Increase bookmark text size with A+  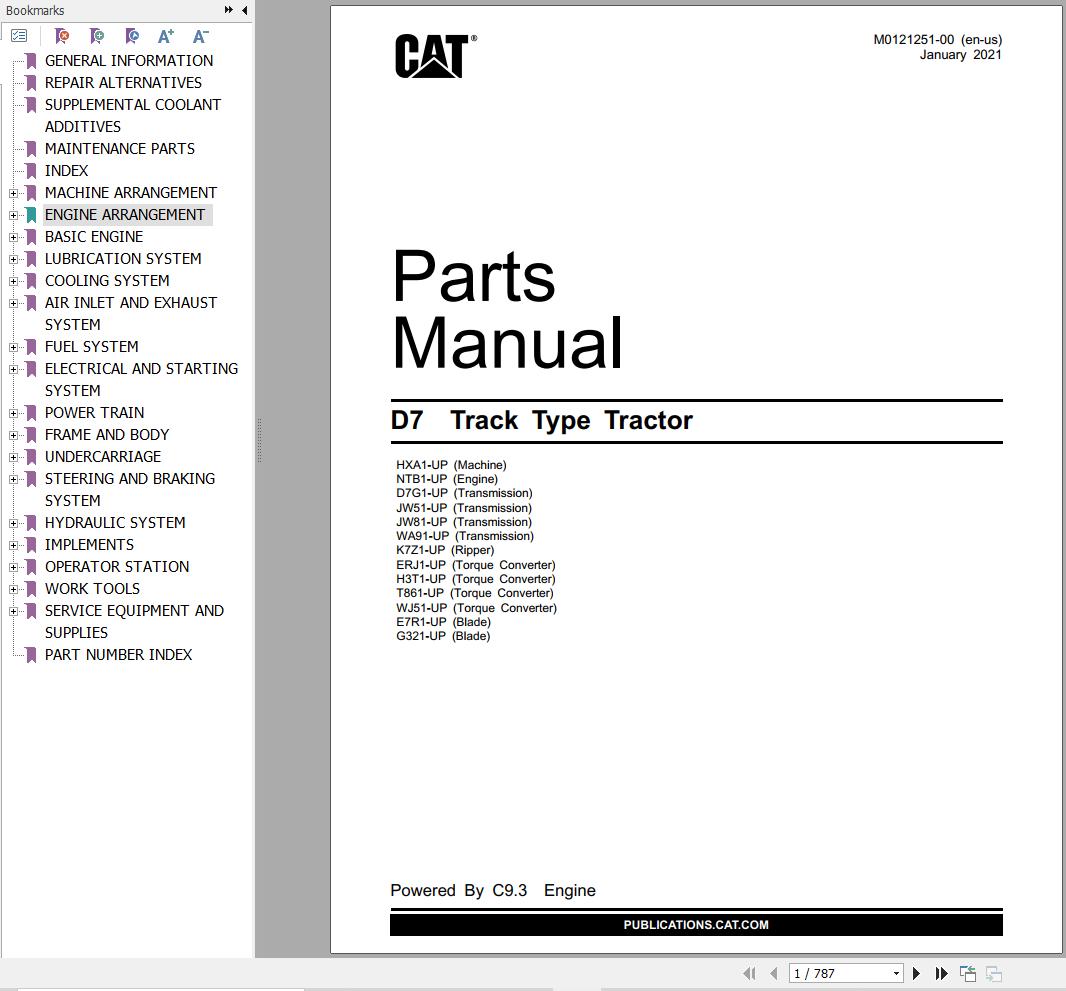(x=166, y=35)
